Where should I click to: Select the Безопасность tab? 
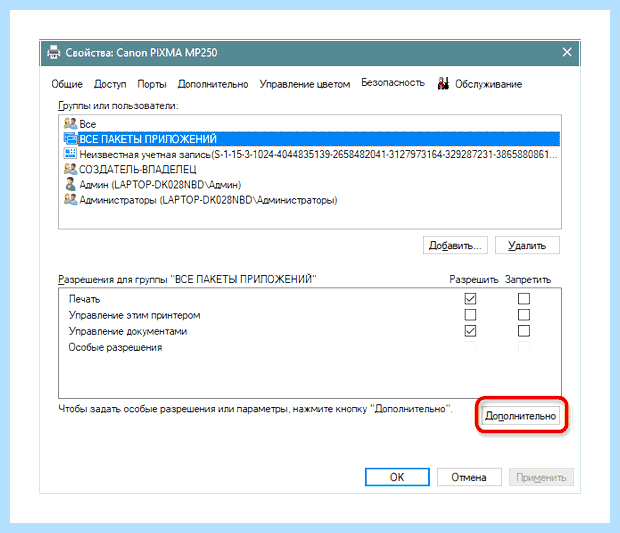pyautogui.click(x=393, y=83)
